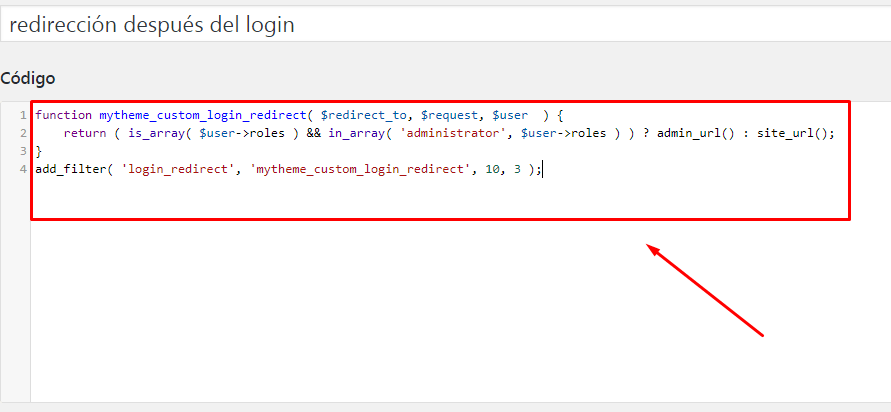This screenshot has height=412, width=891.
Task: Click 'site_url();' at end of line 2
Action: pyautogui.click(x=796, y=134)
